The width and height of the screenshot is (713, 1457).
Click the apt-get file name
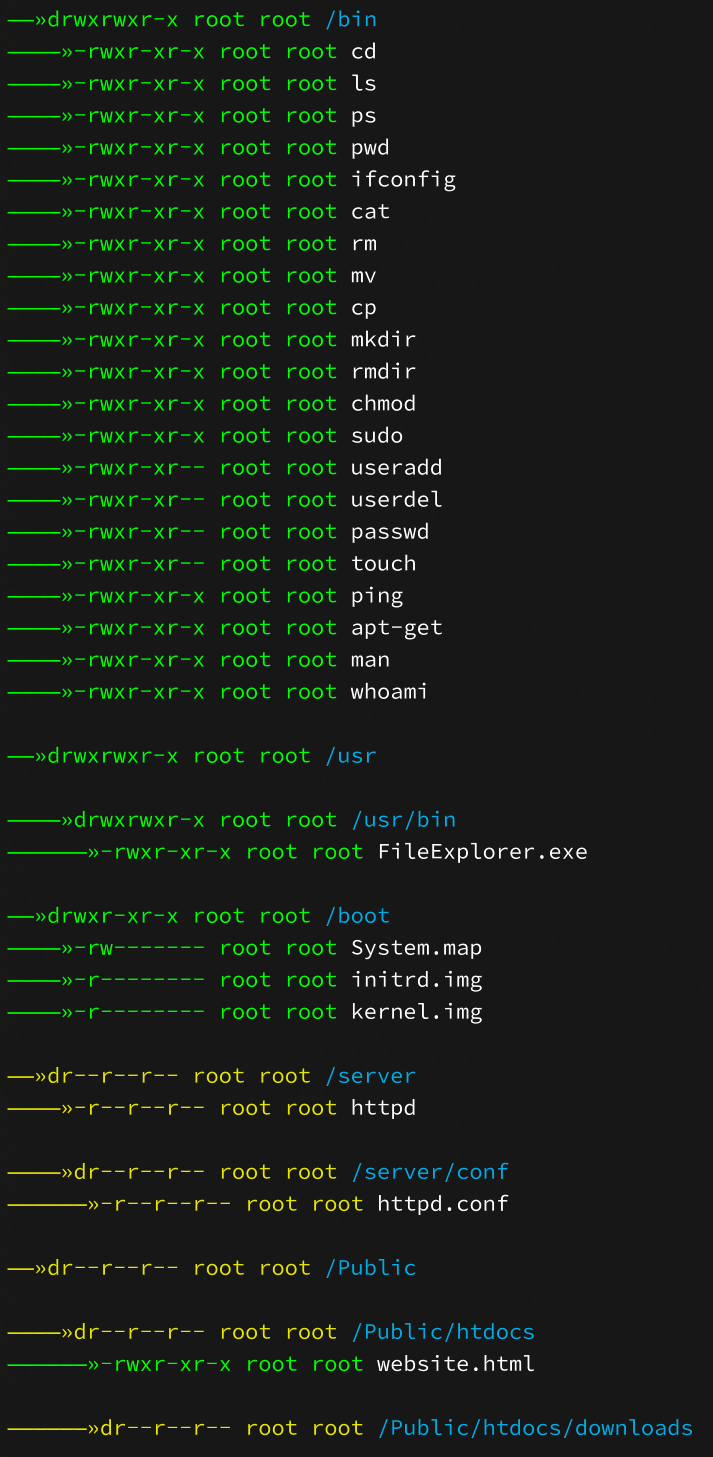point(396,628)
